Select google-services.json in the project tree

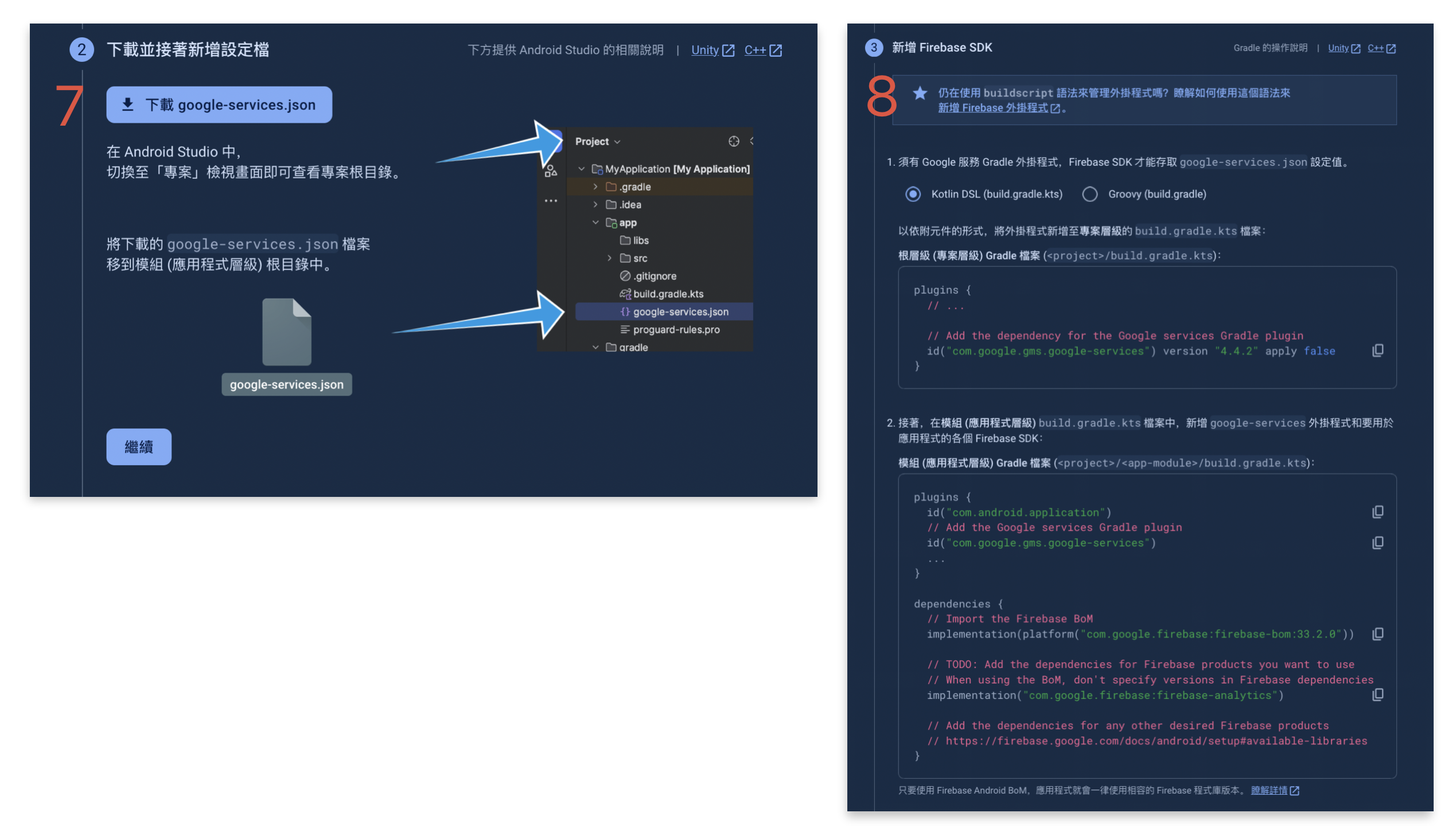(x=679, y=312)
